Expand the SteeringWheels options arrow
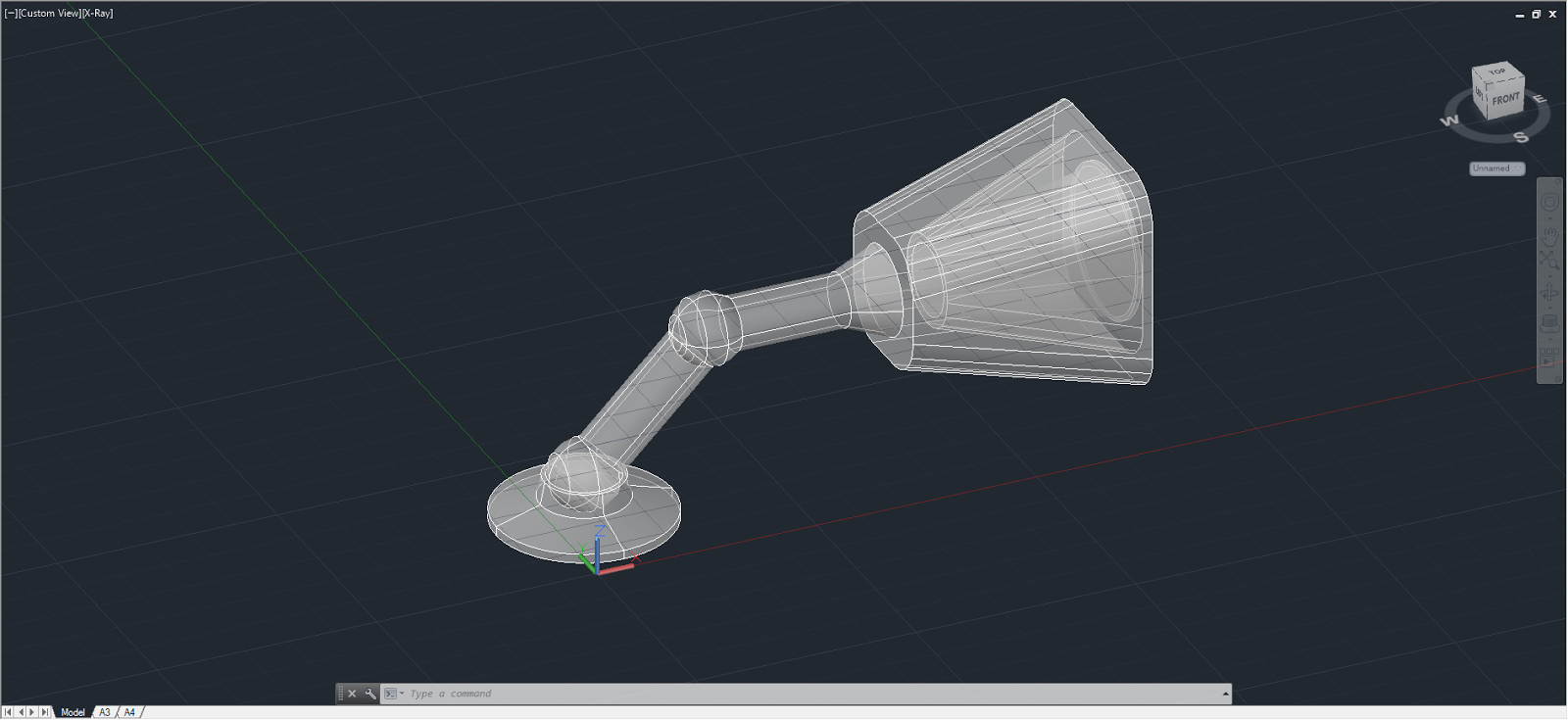Viewport: 1568px width, 720px height. coord(1549,218)
